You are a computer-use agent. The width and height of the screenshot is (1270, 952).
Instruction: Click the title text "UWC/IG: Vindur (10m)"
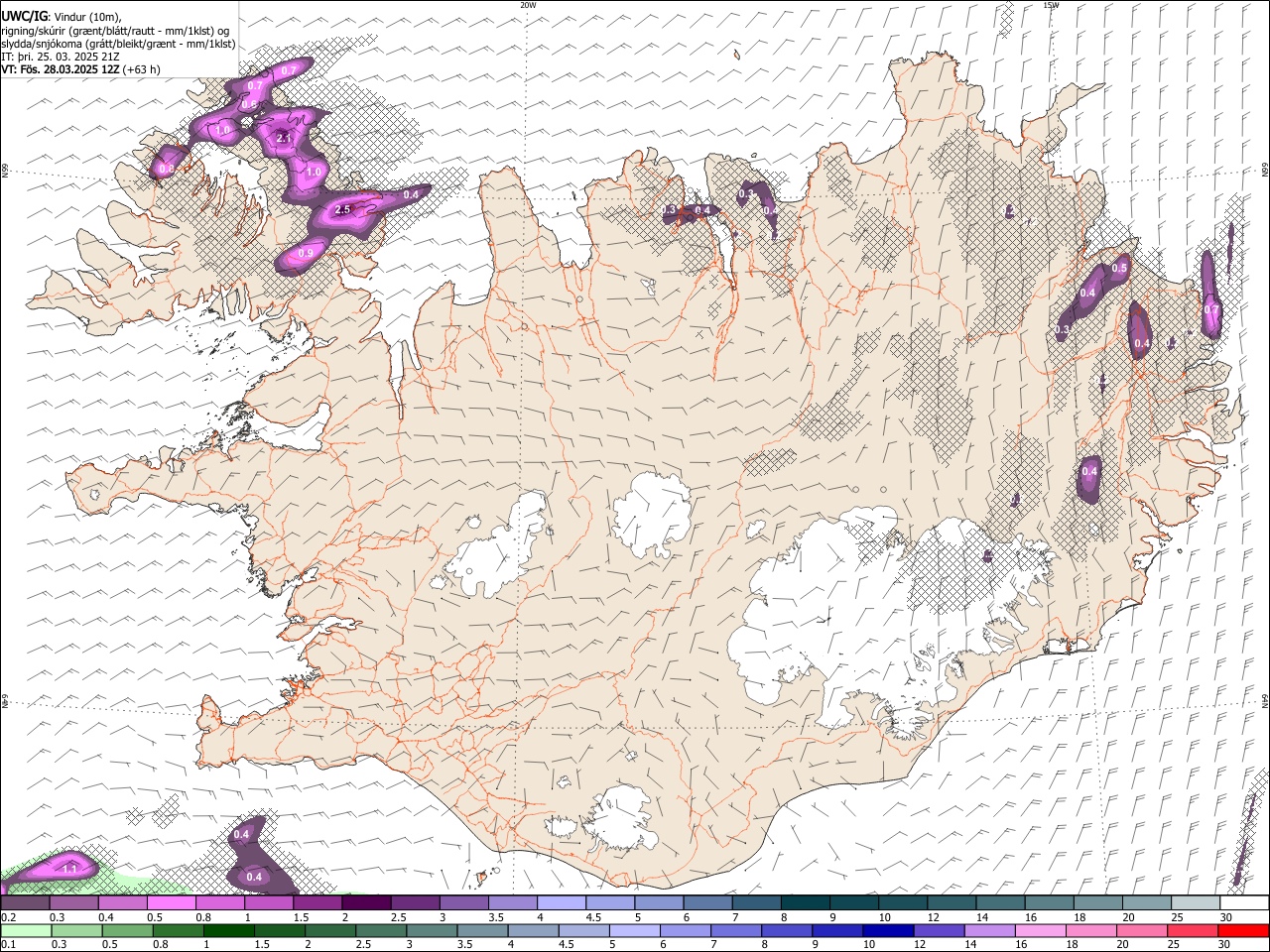pyautogui.click(x=62, y=16)
